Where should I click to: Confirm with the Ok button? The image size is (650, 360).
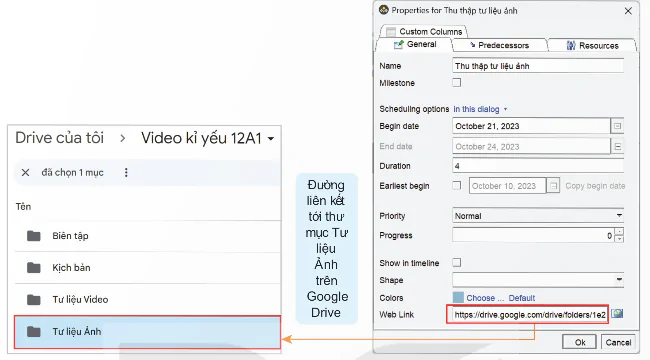pyautogui.click(x=580, y=342)
